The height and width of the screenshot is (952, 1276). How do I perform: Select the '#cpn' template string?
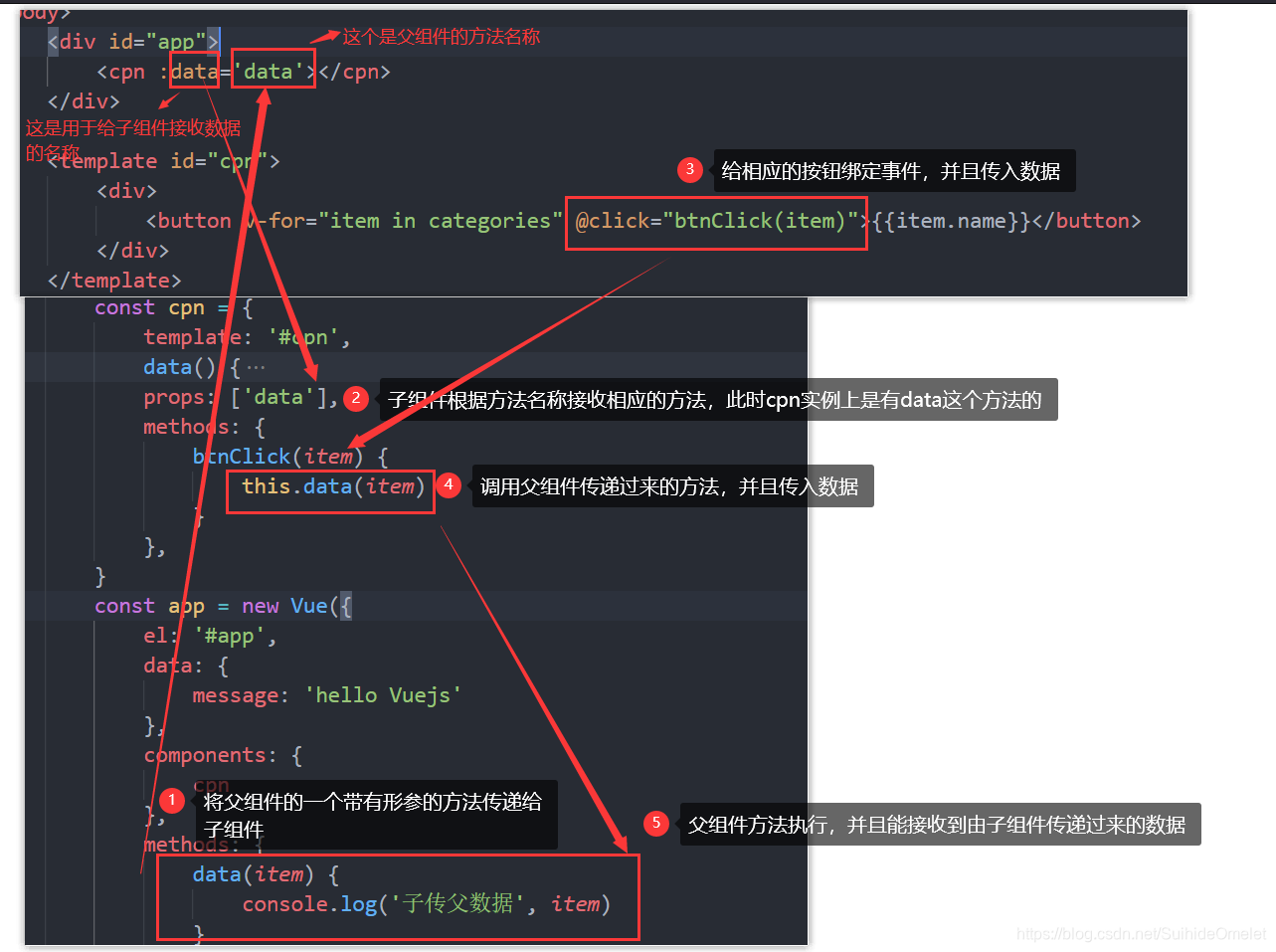pos(303,337)
